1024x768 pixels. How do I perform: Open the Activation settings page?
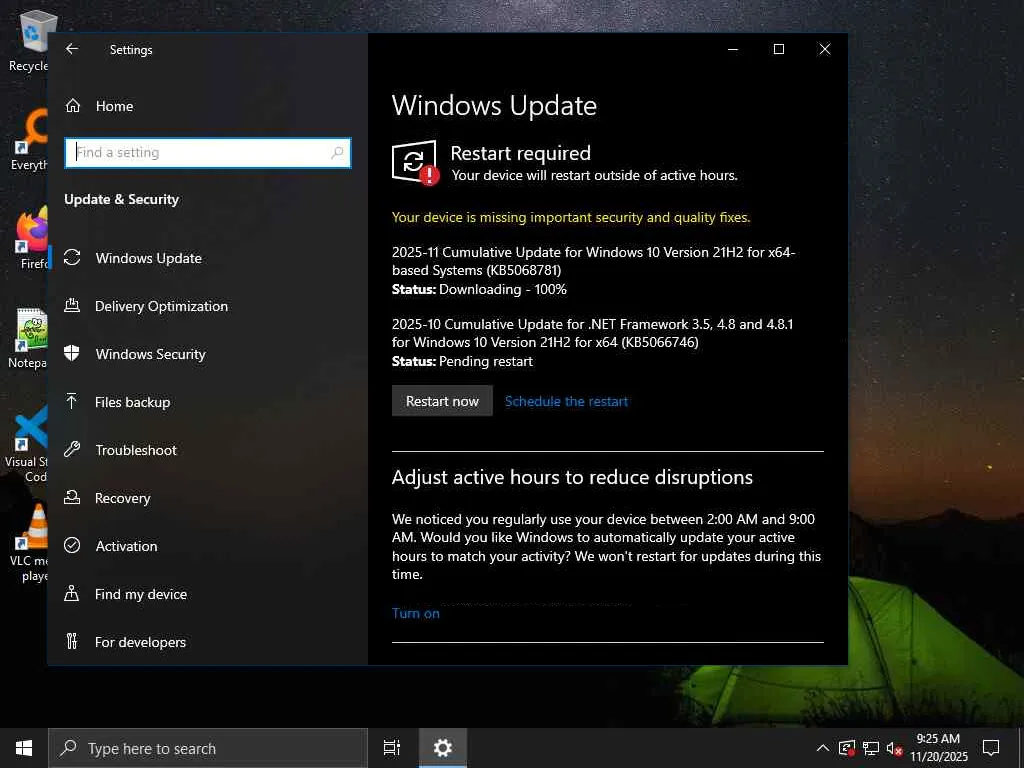point(126,545)
